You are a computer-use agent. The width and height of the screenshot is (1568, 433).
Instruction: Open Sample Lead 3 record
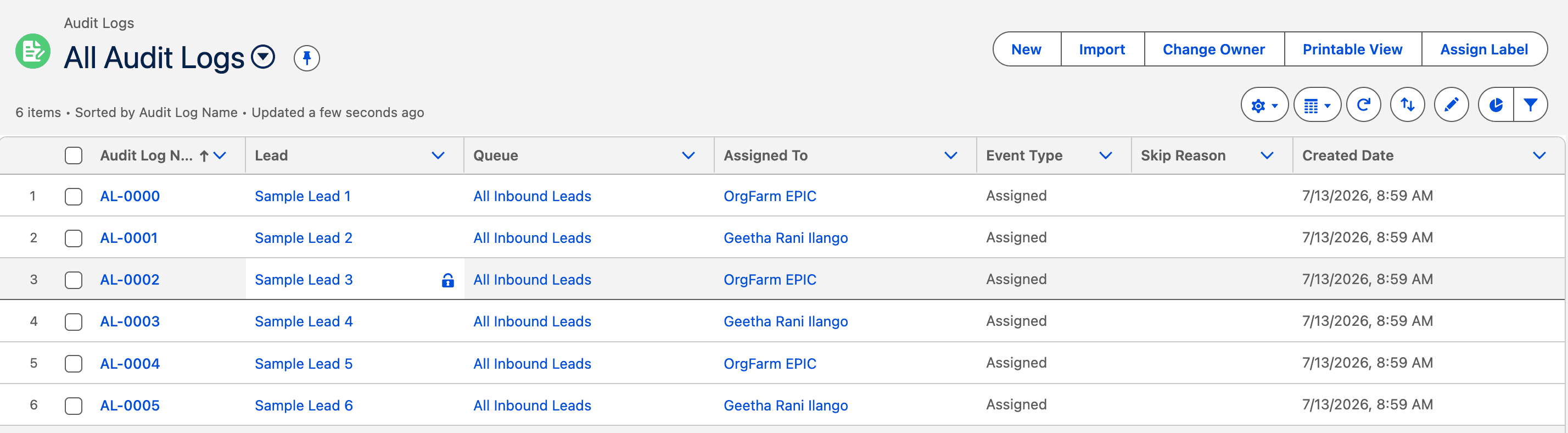(303, 280)
